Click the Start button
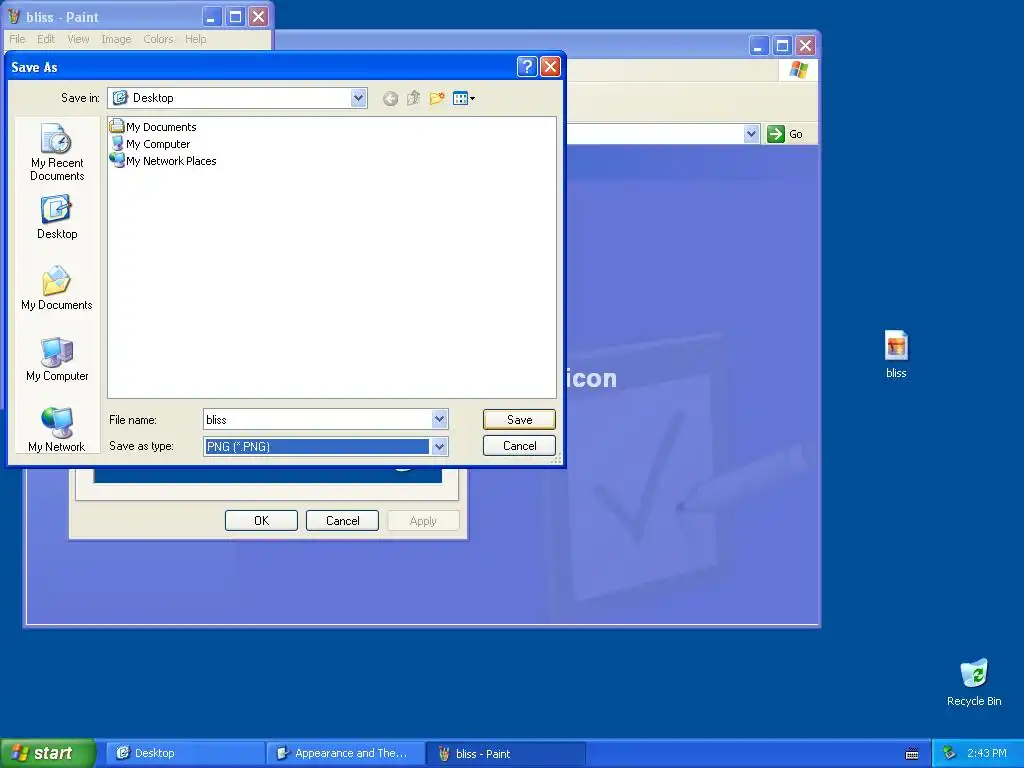The height and width of the screenshot is (768, 1024). pos(47,753)
